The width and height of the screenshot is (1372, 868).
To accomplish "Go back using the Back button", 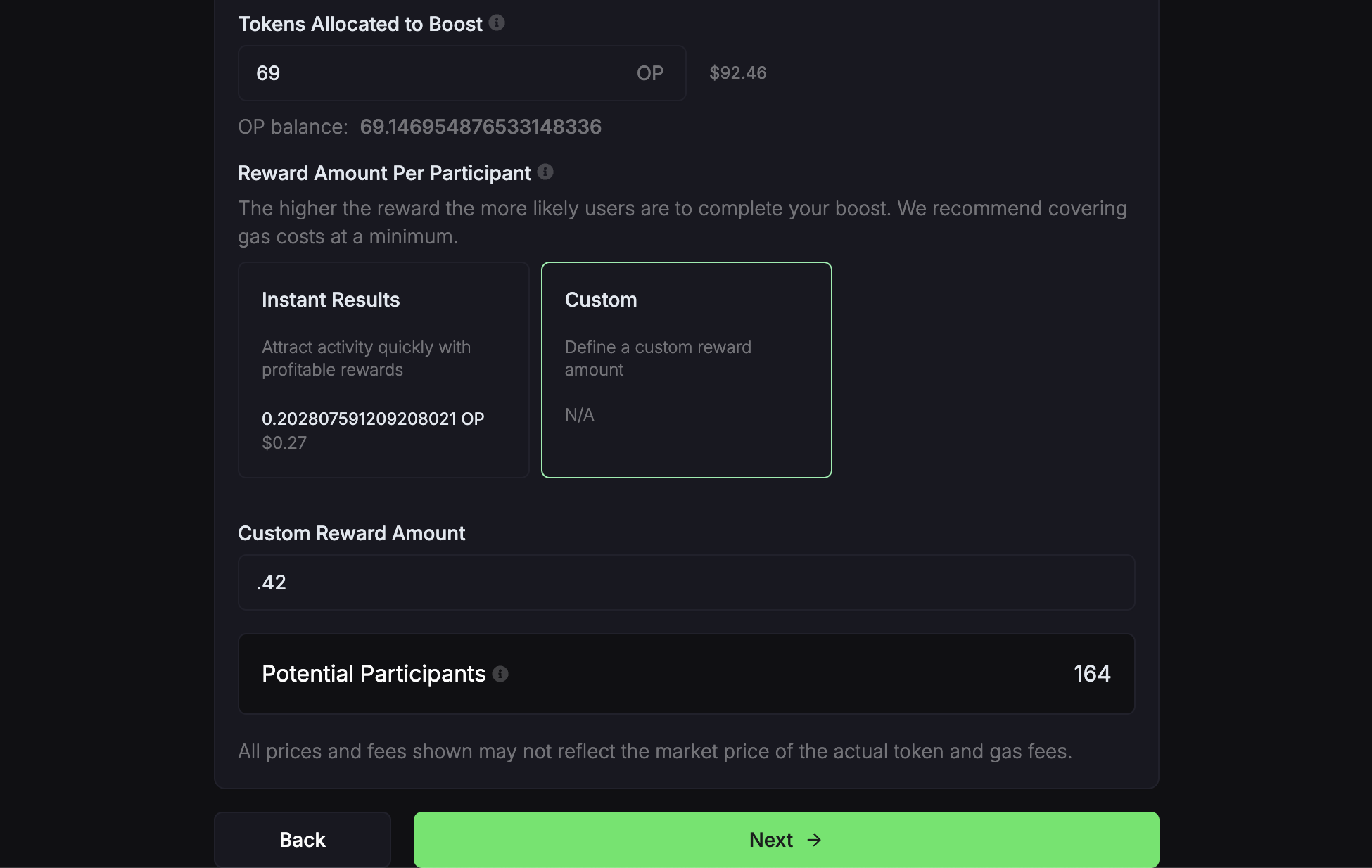I will pyautogui.click(x=302, y=839).
